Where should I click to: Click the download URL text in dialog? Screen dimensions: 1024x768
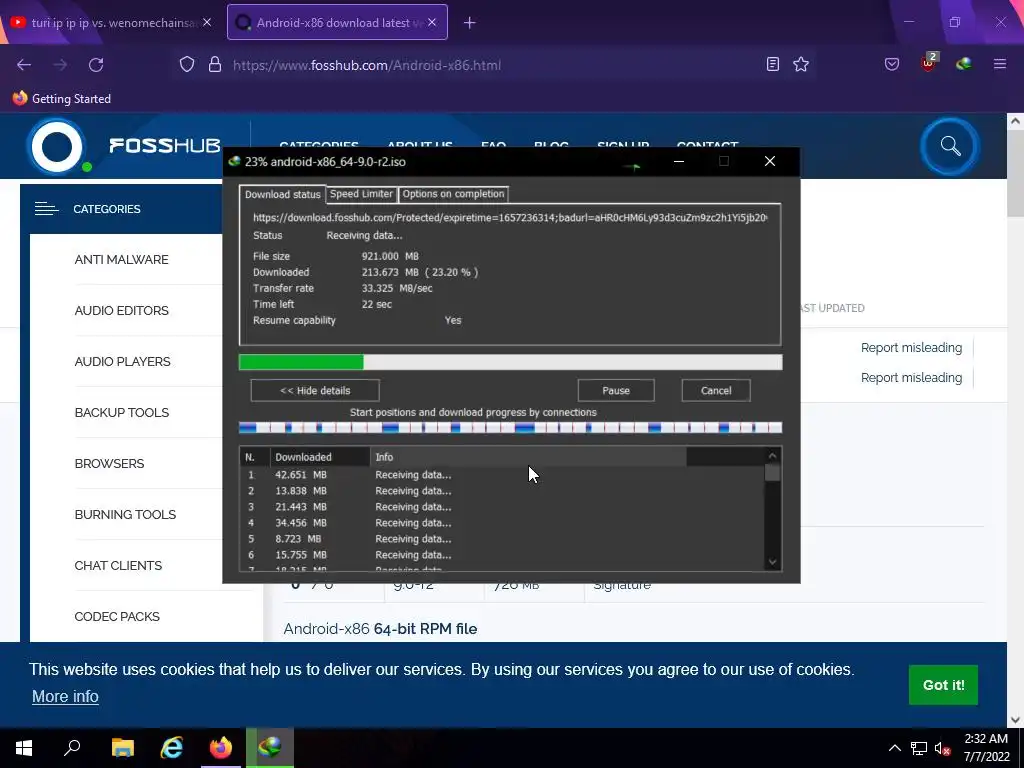(510, 217)
